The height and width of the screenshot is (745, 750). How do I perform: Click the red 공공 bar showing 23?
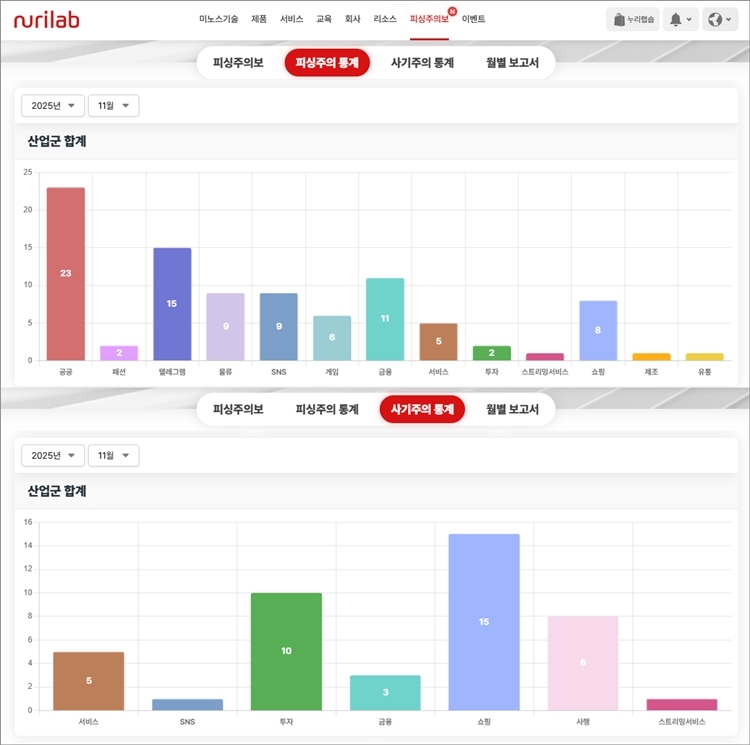coord(66,273)
